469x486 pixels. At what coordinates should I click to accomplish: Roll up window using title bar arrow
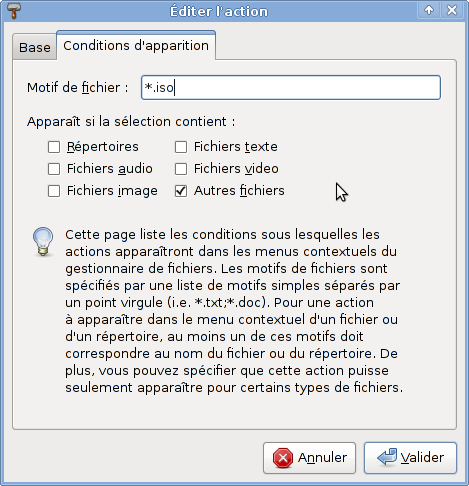(429, 10)
